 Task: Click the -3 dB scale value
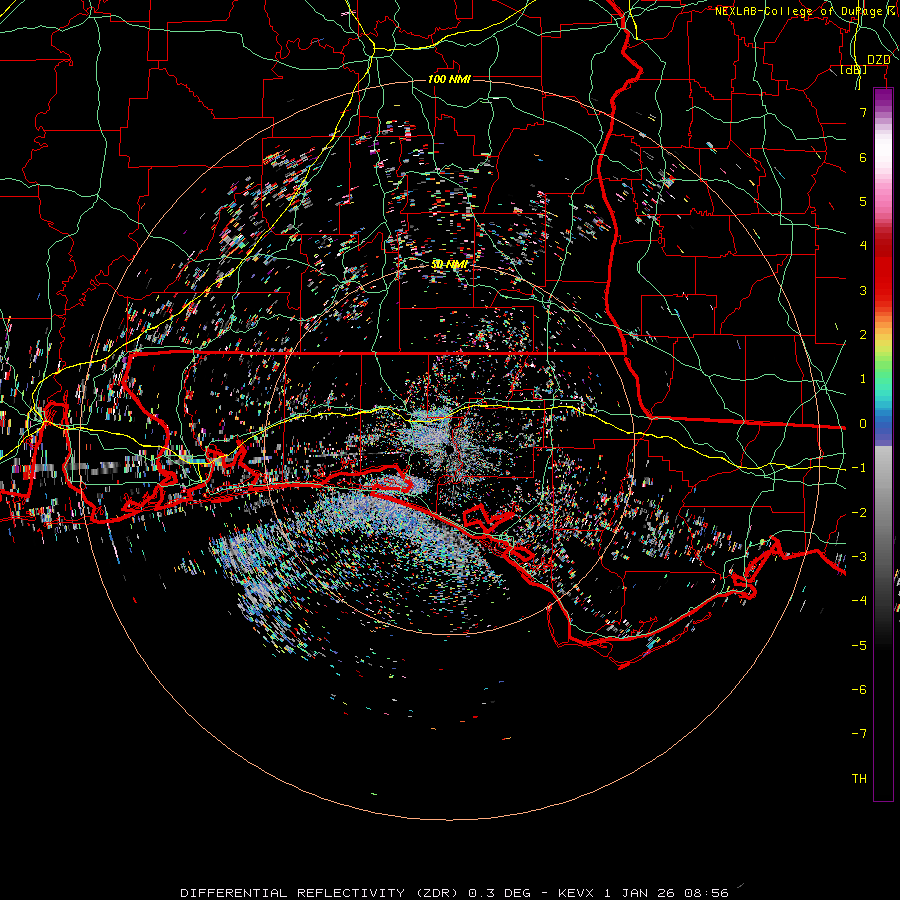point(859,556)
